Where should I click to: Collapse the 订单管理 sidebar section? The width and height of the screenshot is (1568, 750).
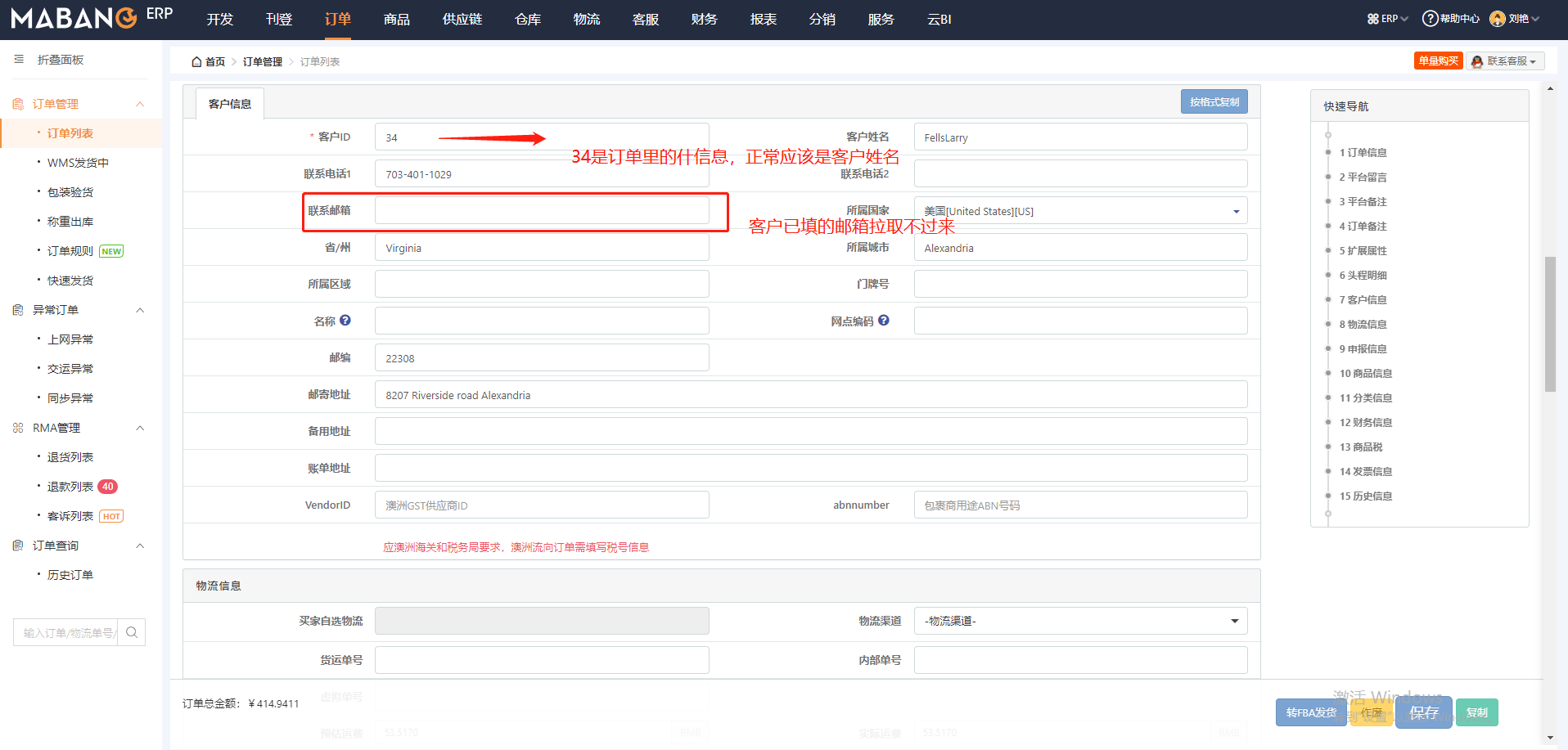pyautogui.click(x=140, y=104)
